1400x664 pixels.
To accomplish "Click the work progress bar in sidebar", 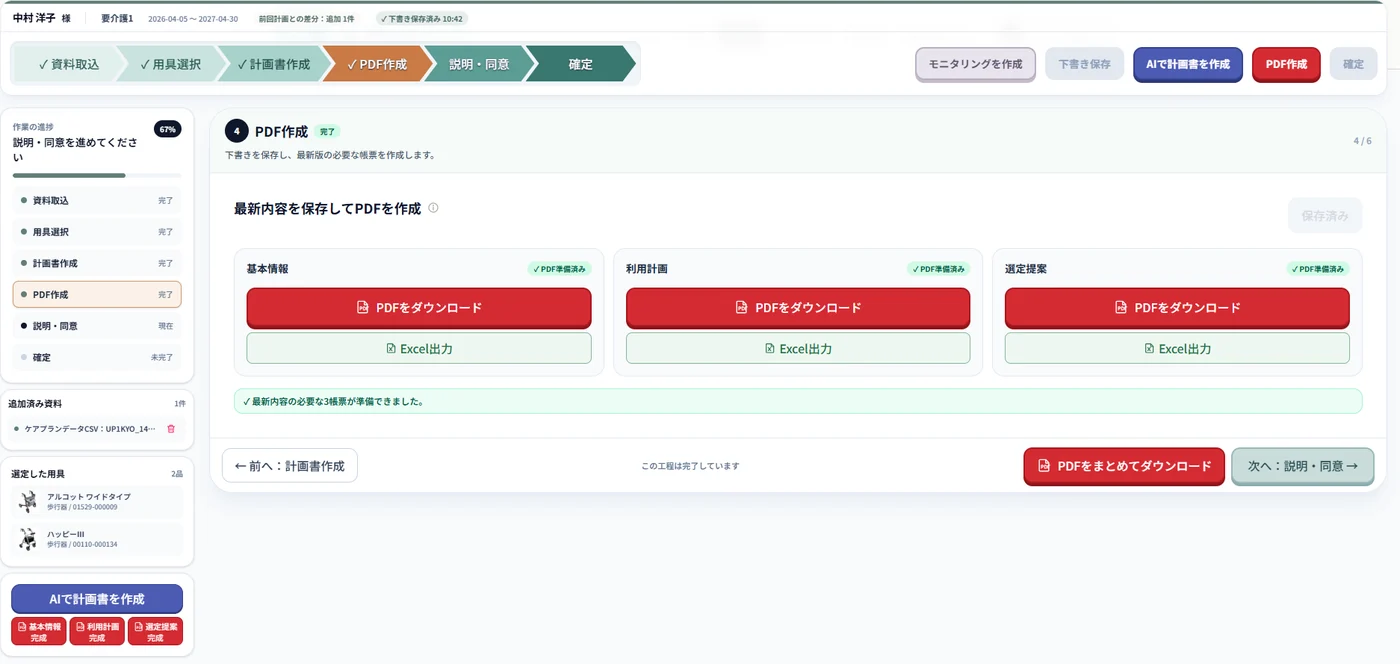I will (x=97, y=175).
